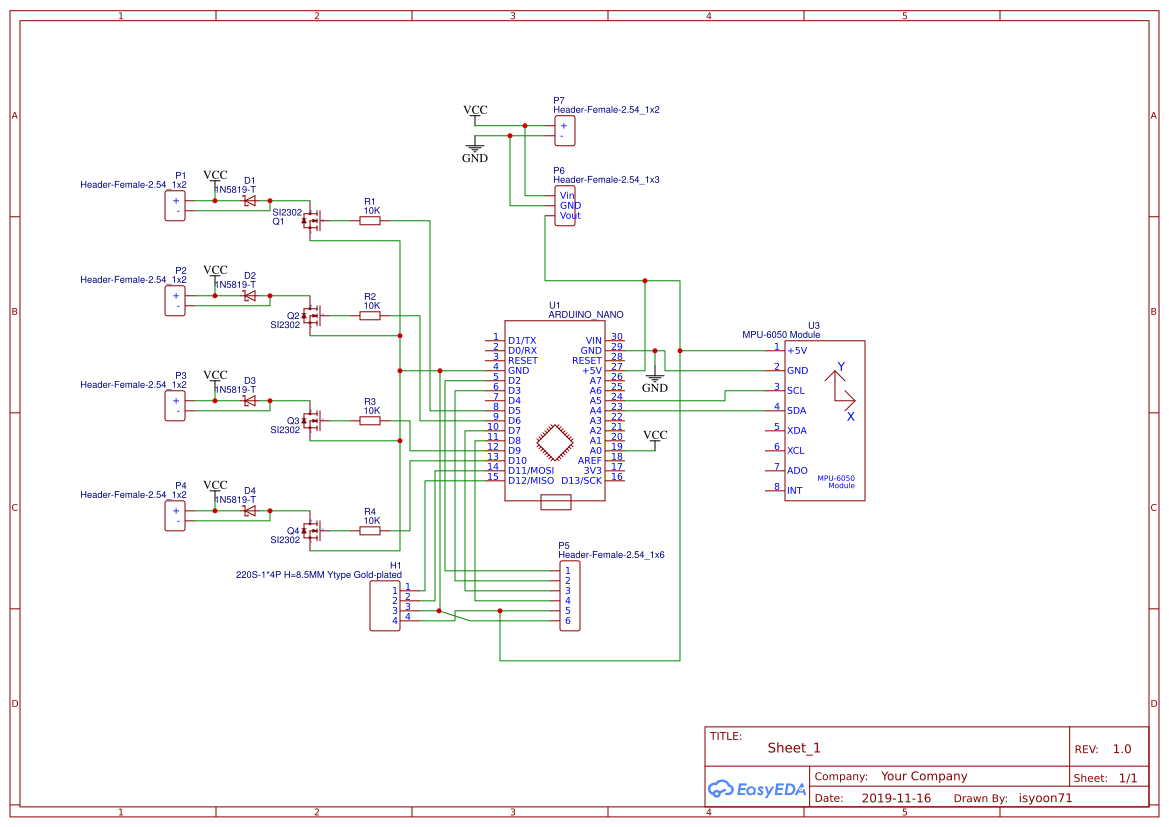Click the D1/TX pin label

tap(522, 341)
